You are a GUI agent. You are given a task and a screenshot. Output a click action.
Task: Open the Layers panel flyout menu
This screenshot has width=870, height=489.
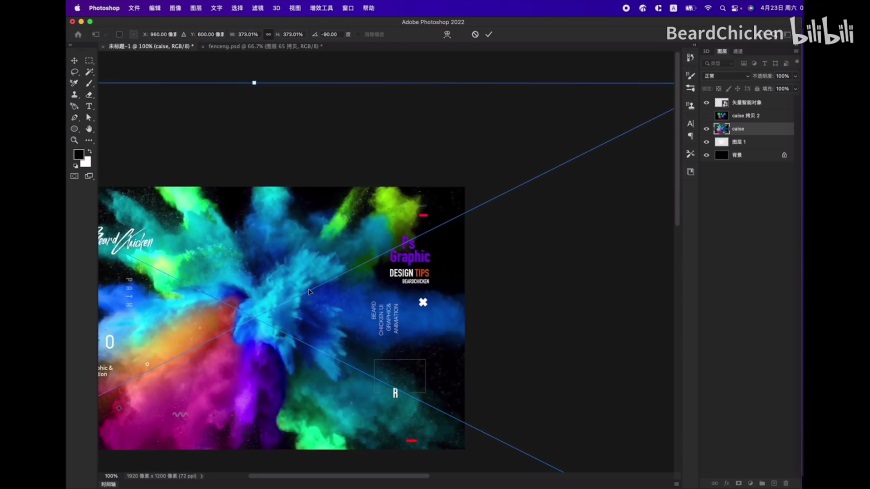tap(796, 51)
